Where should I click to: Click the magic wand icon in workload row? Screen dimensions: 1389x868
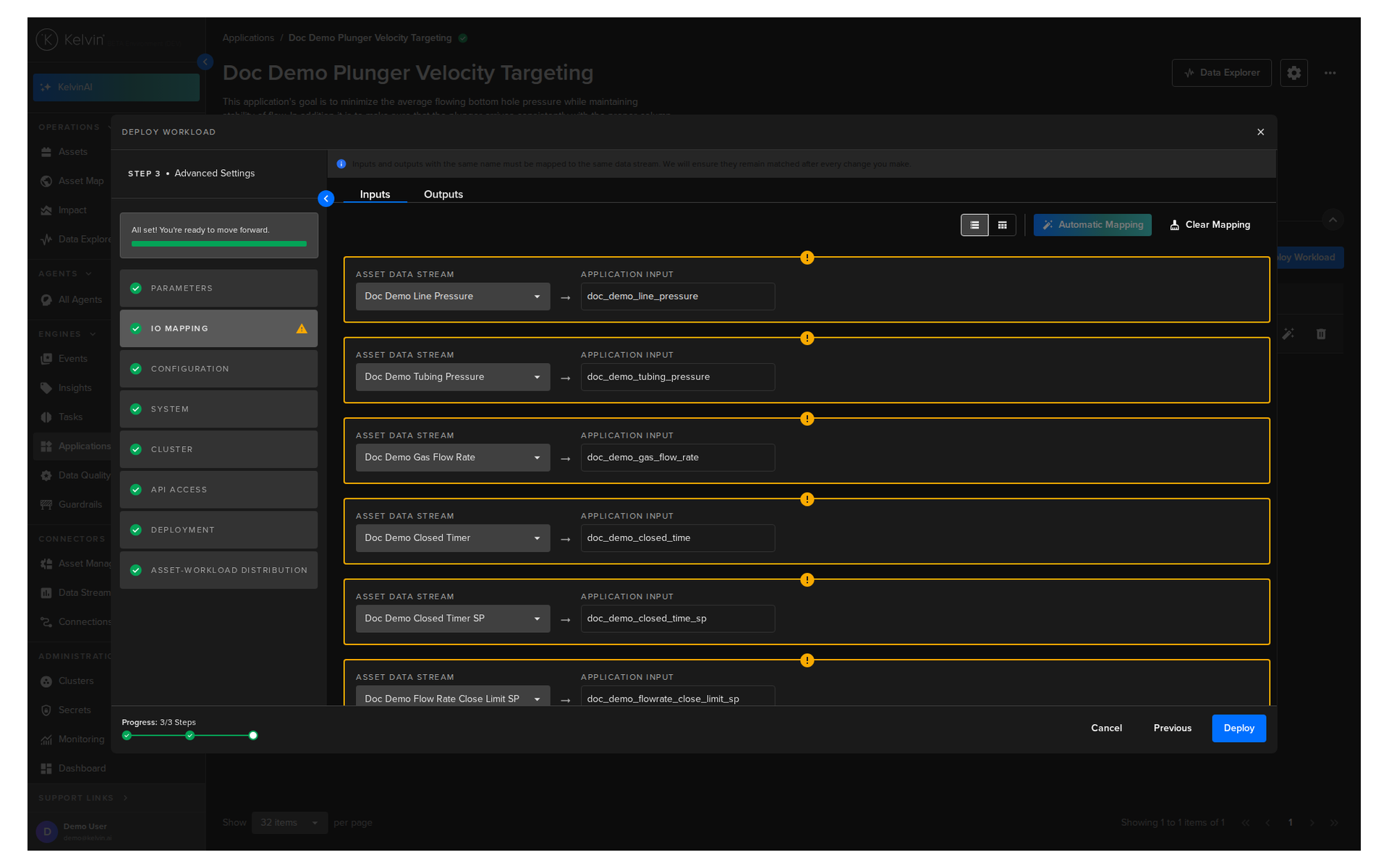tap(1288, 333)
